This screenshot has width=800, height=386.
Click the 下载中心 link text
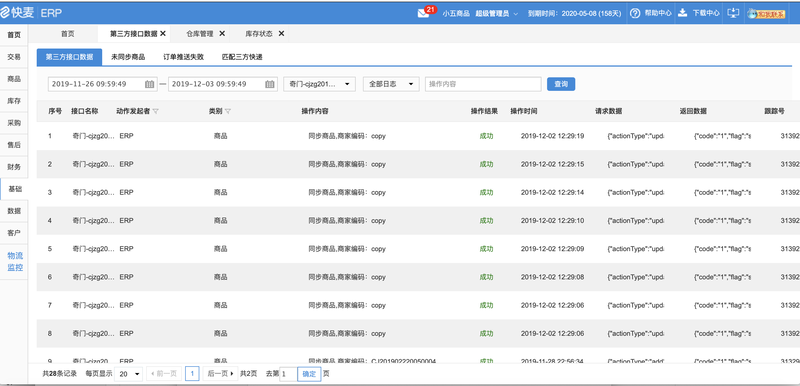[706, 14]
